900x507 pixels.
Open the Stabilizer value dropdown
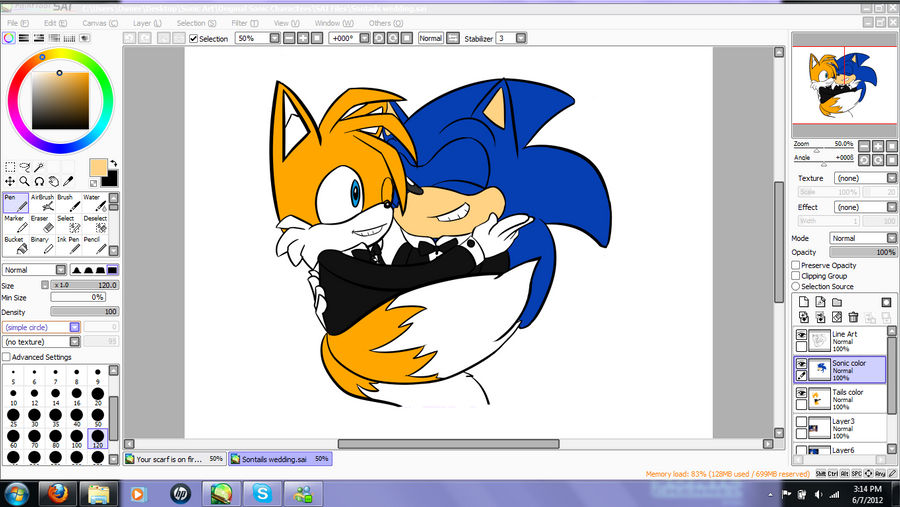[x=521, y=38]
